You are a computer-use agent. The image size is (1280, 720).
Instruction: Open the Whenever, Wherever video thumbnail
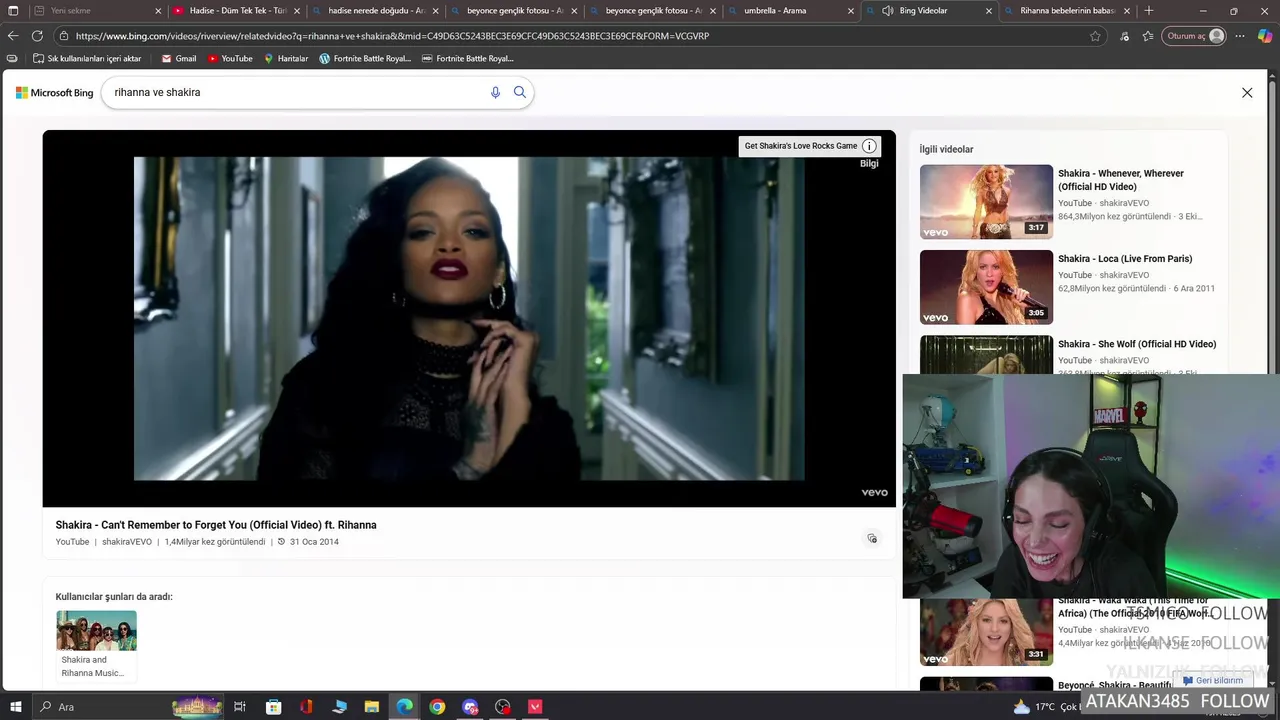click(986, 202)
